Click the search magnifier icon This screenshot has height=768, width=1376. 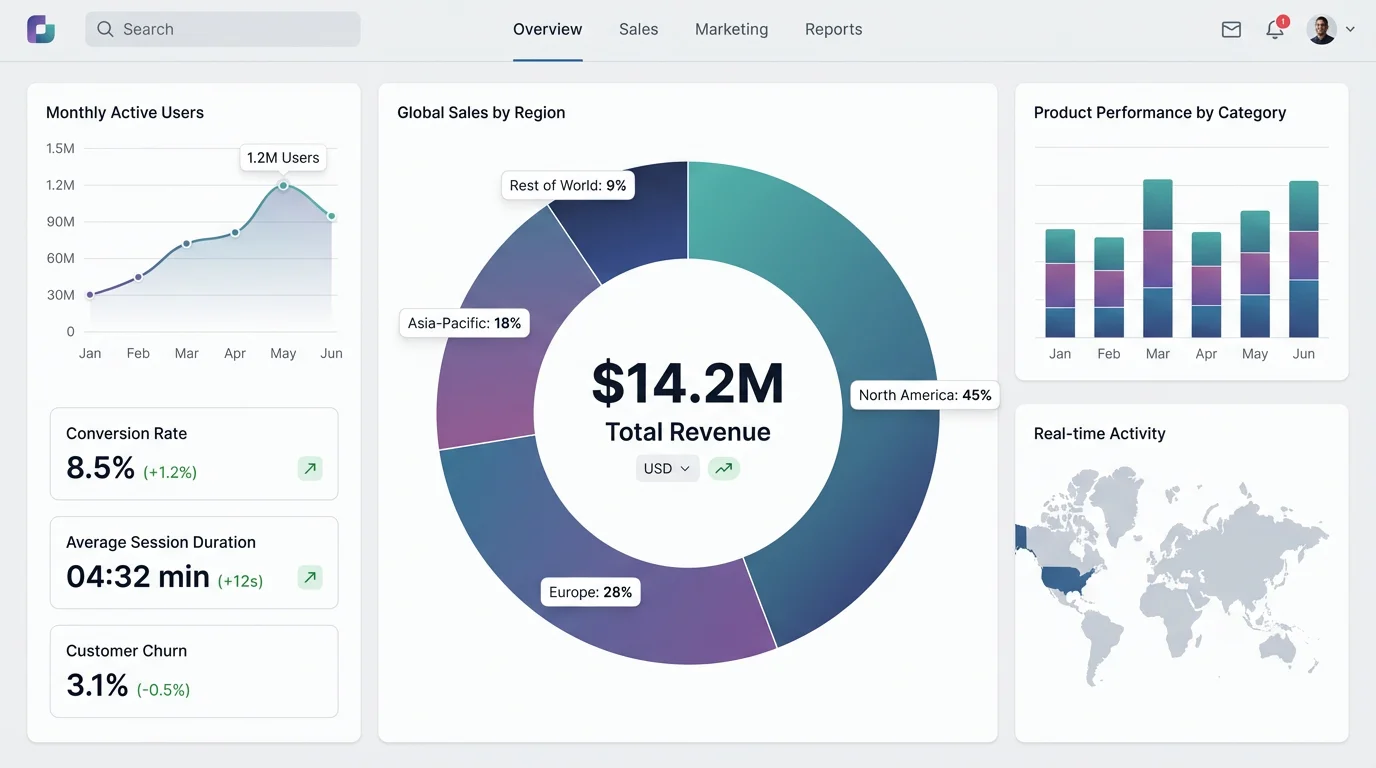coord(105,29)
